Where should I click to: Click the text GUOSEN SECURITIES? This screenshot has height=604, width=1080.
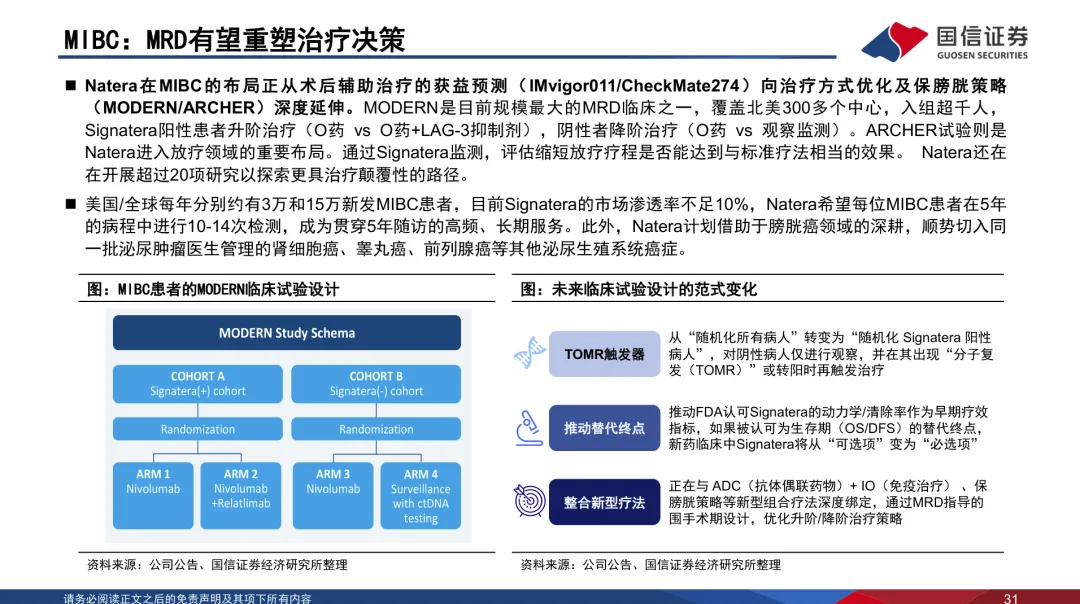pyautogui.click(x=982, y=55)
